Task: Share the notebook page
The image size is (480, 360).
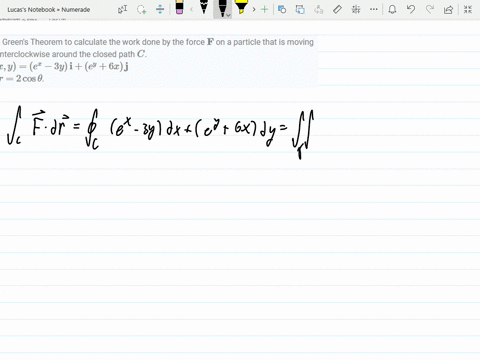Action: [x=448, y=9]
